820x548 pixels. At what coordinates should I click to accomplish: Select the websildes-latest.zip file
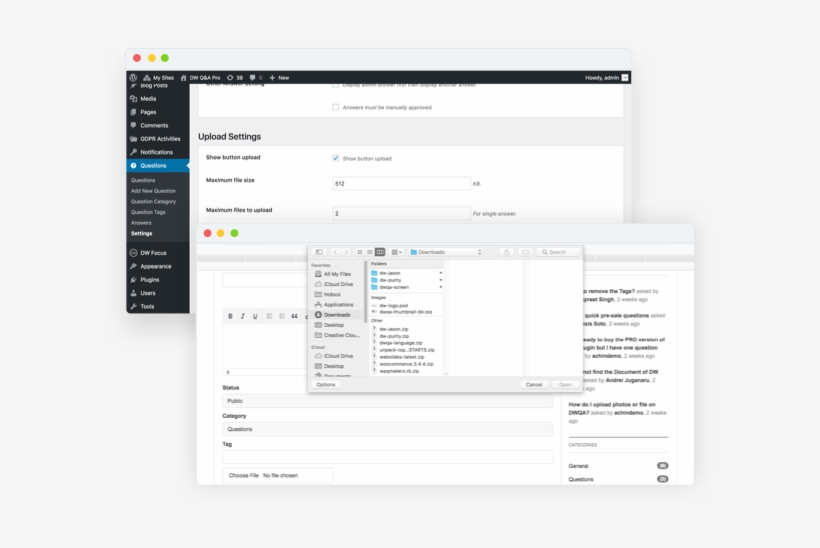coord(401,357)
